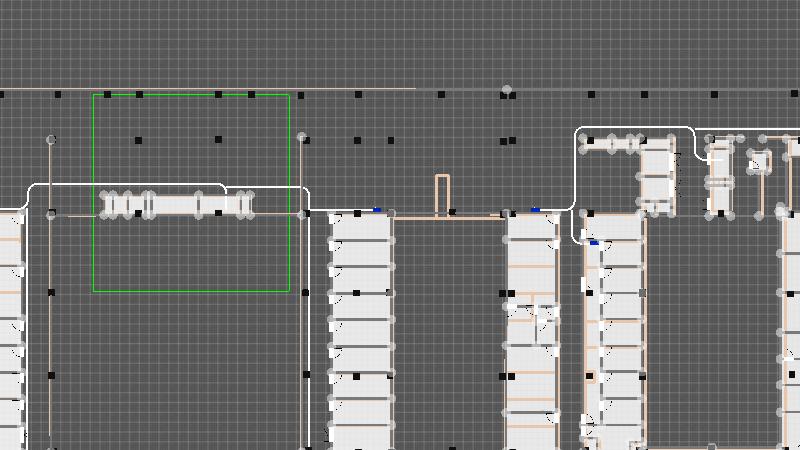The image size is (800, 450).
Task: Click gray node at left end of horizontal wall
Action: (51, 214)
